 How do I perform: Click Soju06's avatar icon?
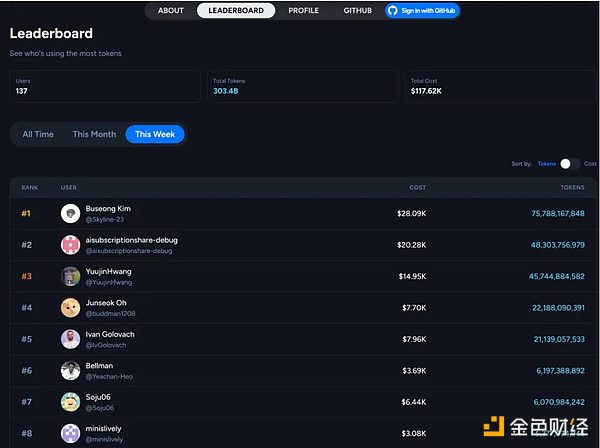point(70,402)
